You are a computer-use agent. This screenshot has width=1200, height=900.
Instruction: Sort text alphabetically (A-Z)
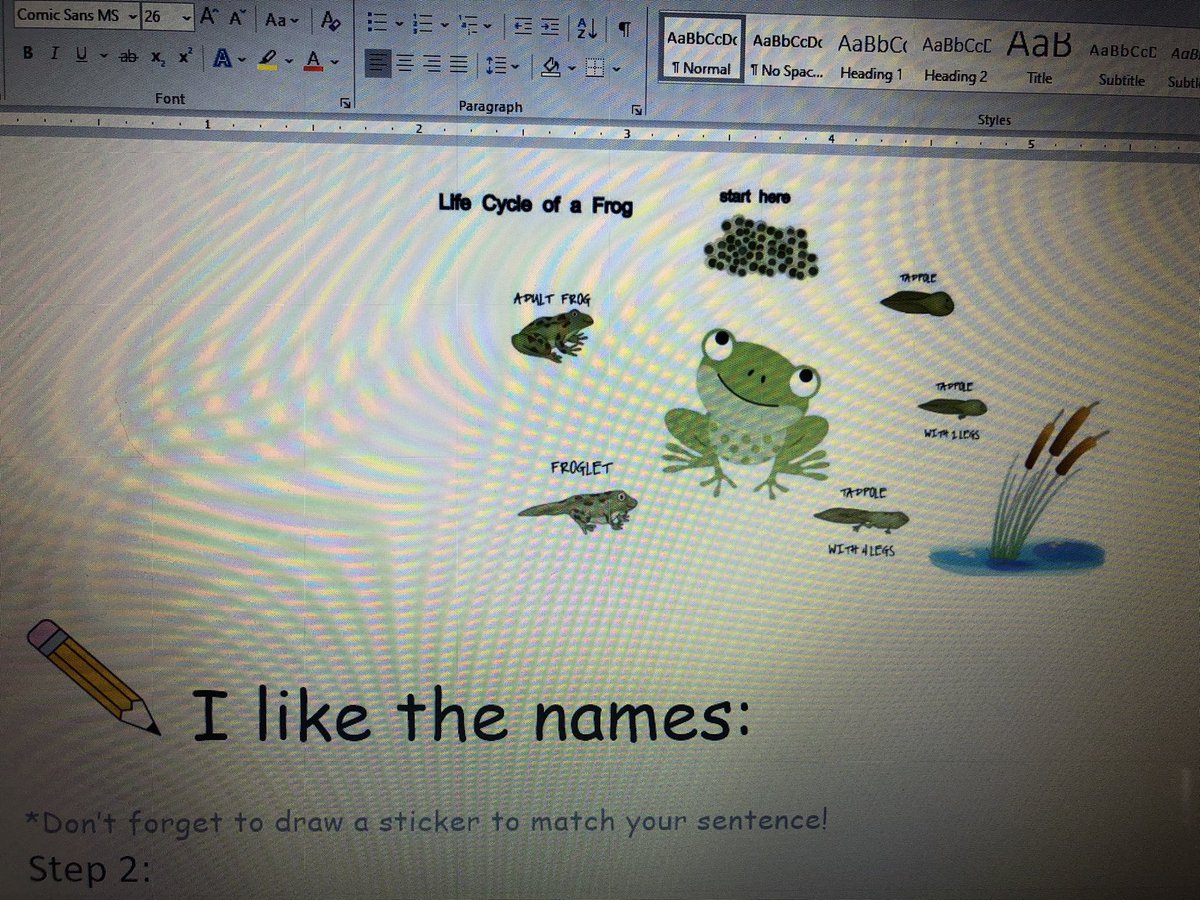pos(588,29)
